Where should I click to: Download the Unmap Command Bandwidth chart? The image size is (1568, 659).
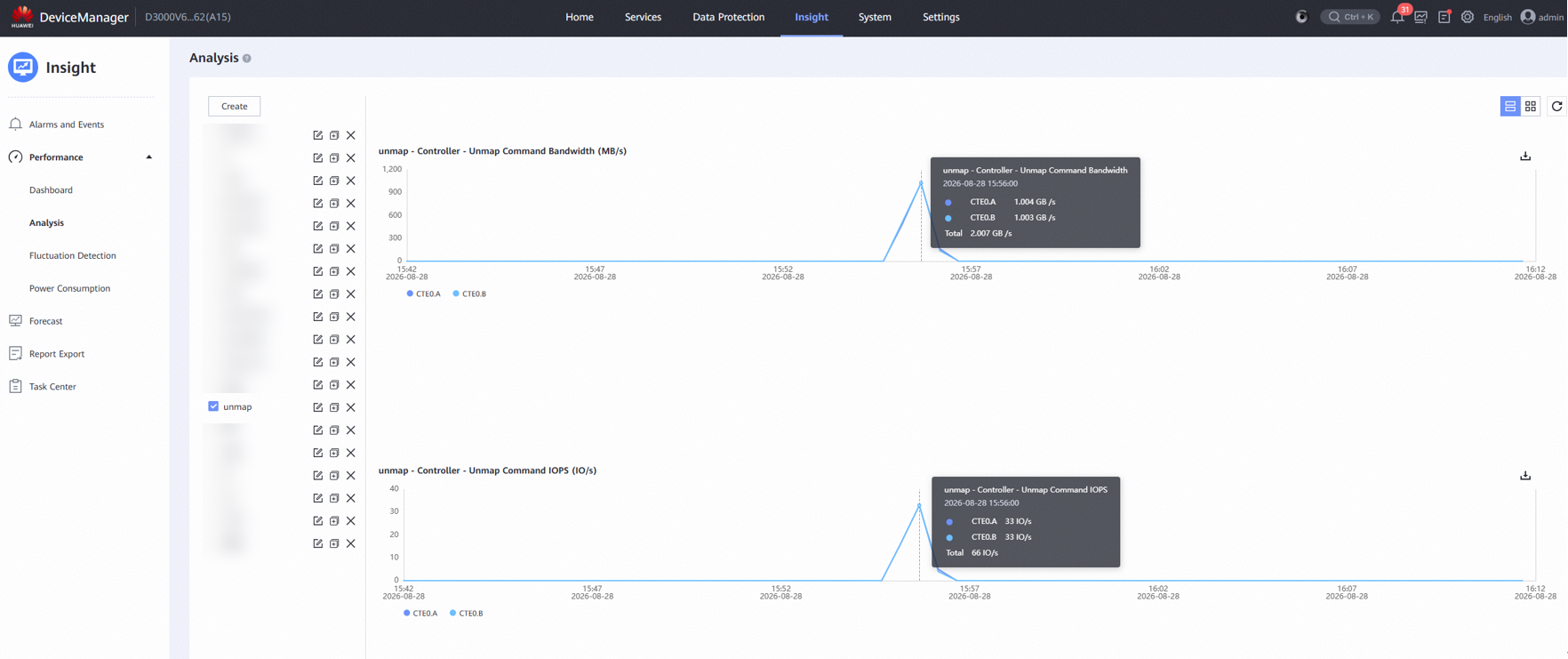coord(1525,157)
